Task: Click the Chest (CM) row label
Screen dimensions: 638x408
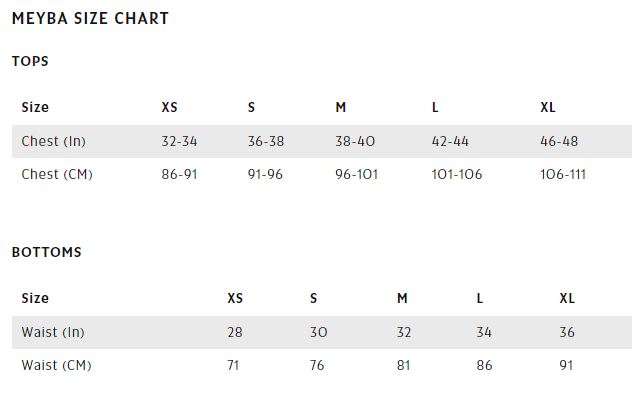Action: [x=57, y=174]
